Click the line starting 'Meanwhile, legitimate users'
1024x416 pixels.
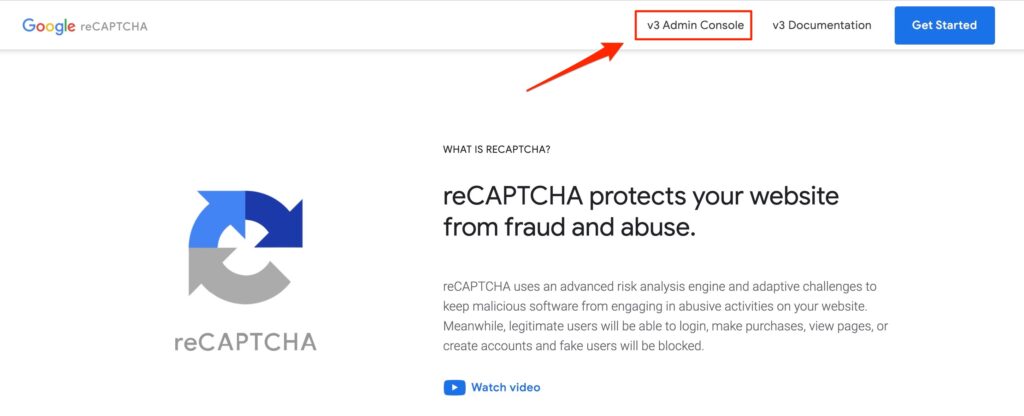click(665, 326)
